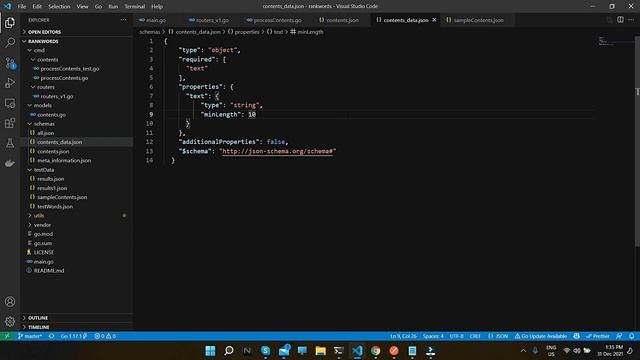Open Manage gear settings menu
640x360 pixels.
(x=10, y=322)
